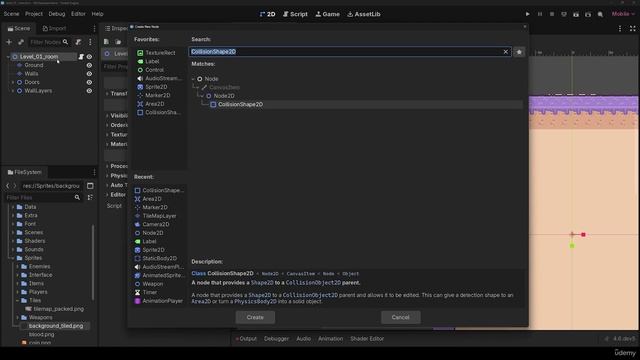Screen dimensions: 640x360
Task: Toggle visibility of WallLayers node
Action: (89, 91)
